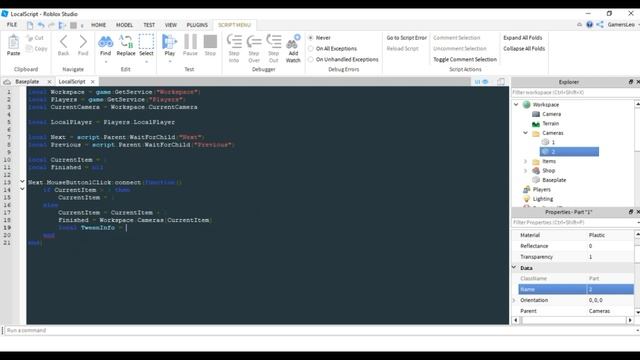
Task: Switch to the VIEW ribbon tab
Action: (x=171, y=25)
